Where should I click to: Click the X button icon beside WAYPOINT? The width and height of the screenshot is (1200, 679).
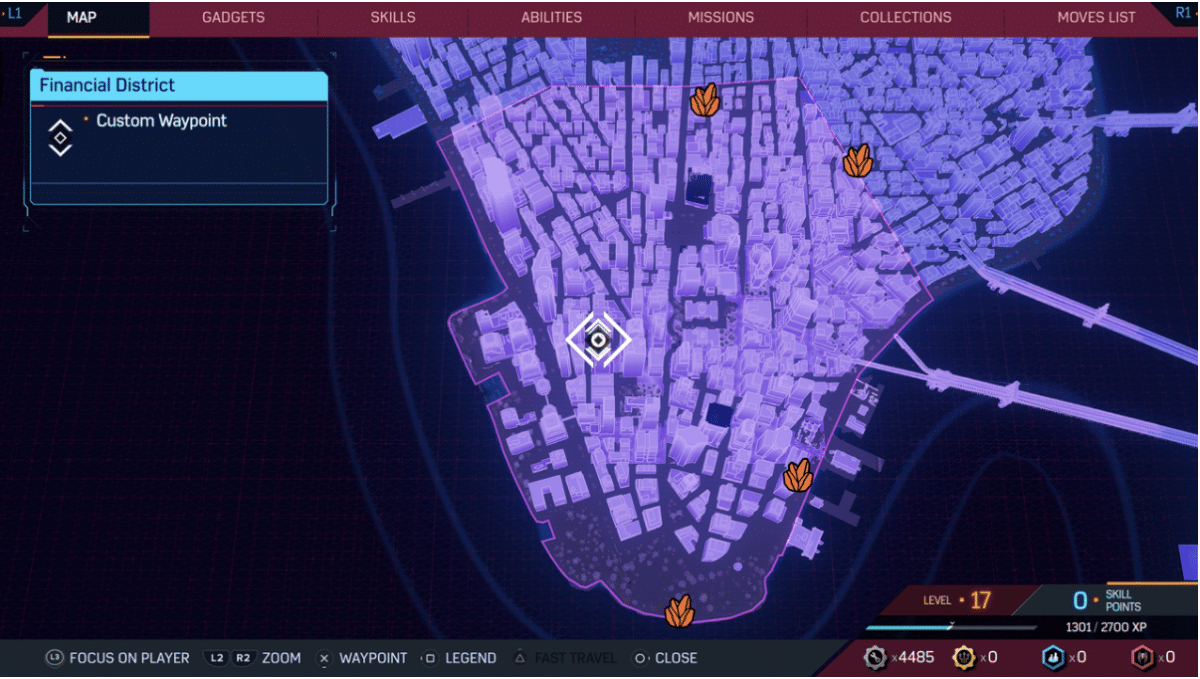[323, 658]
